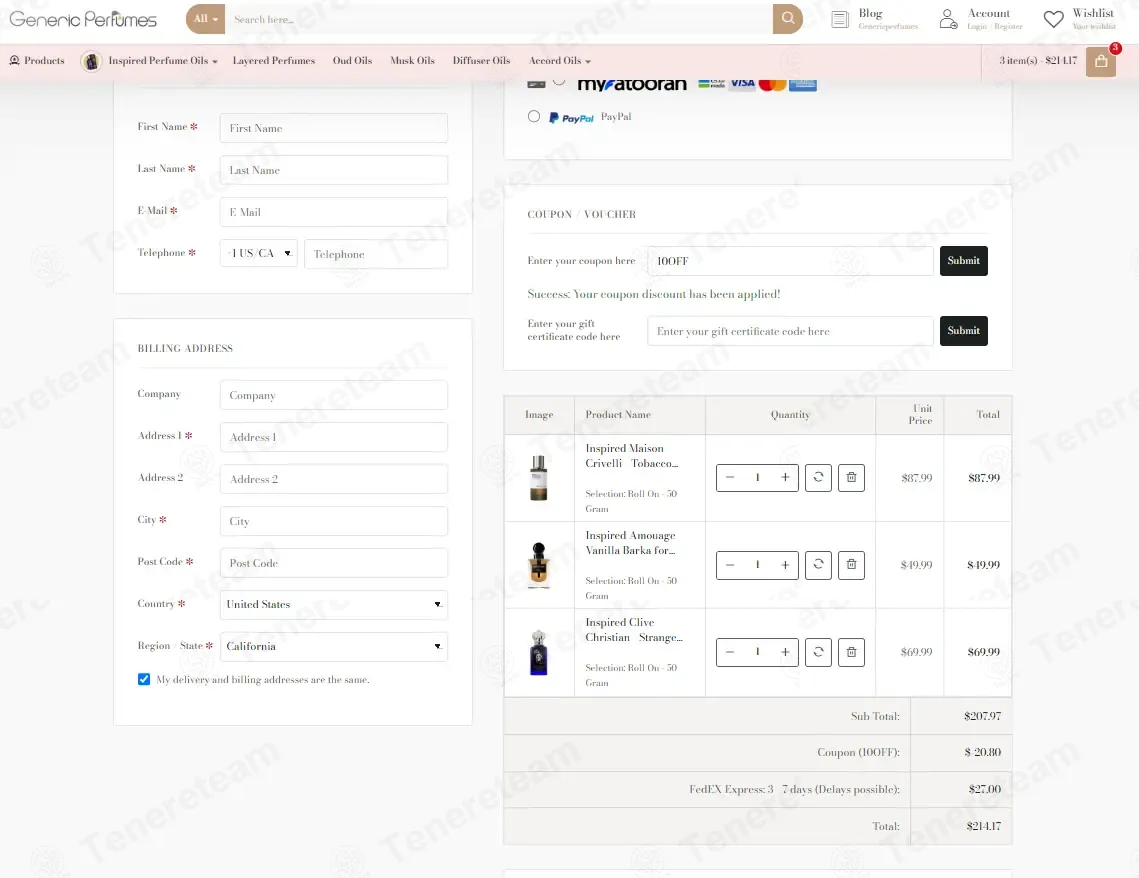Increase quantity of Inspired Clive Christian

(785, 652)
